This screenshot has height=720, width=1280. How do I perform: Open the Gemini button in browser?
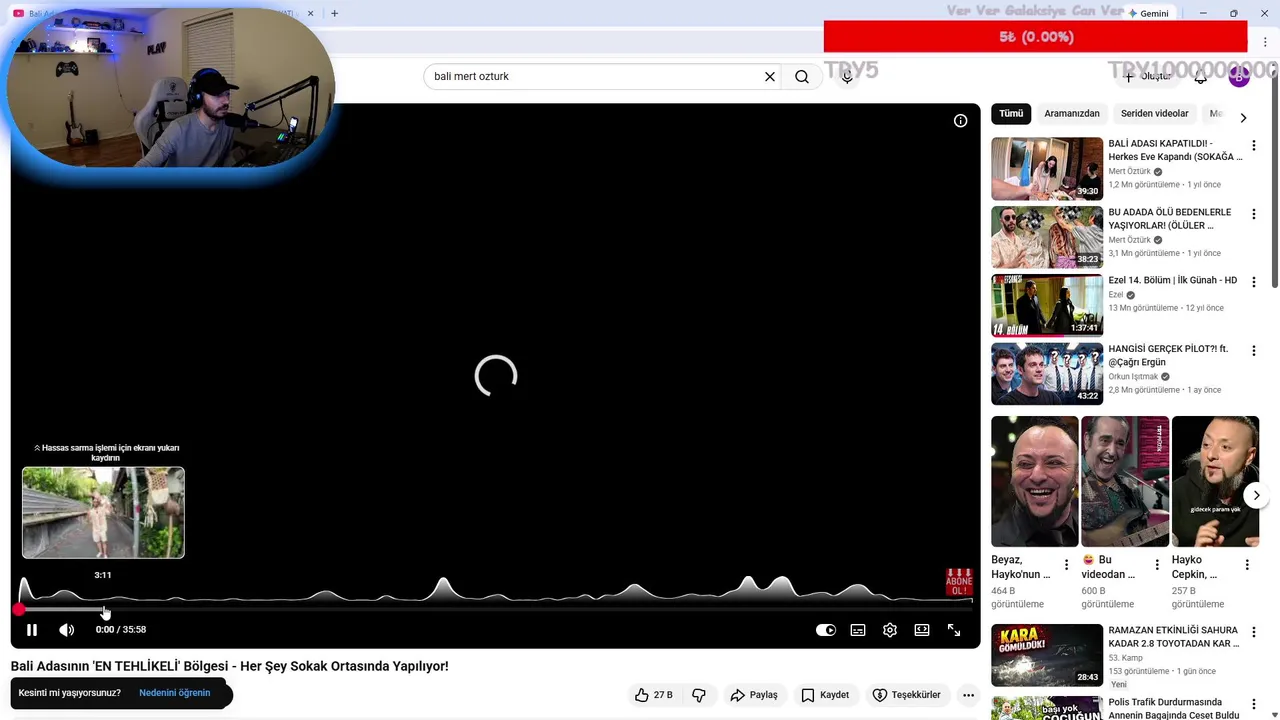tap(1148, 13)
